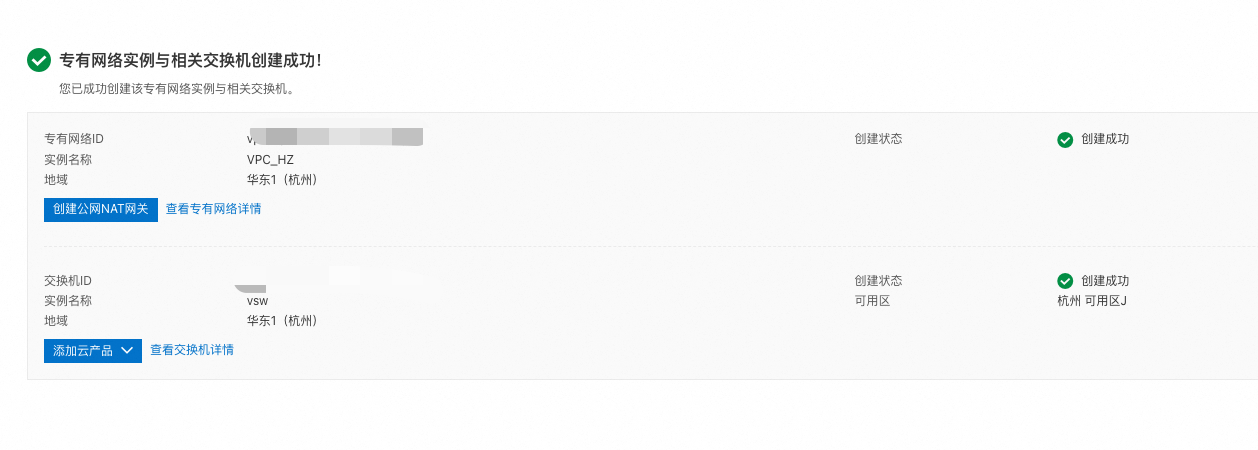The width and height of the screenshot is (1258, 450).
Task: Select the VPC_HZ instance name
Action: [270, 160]
